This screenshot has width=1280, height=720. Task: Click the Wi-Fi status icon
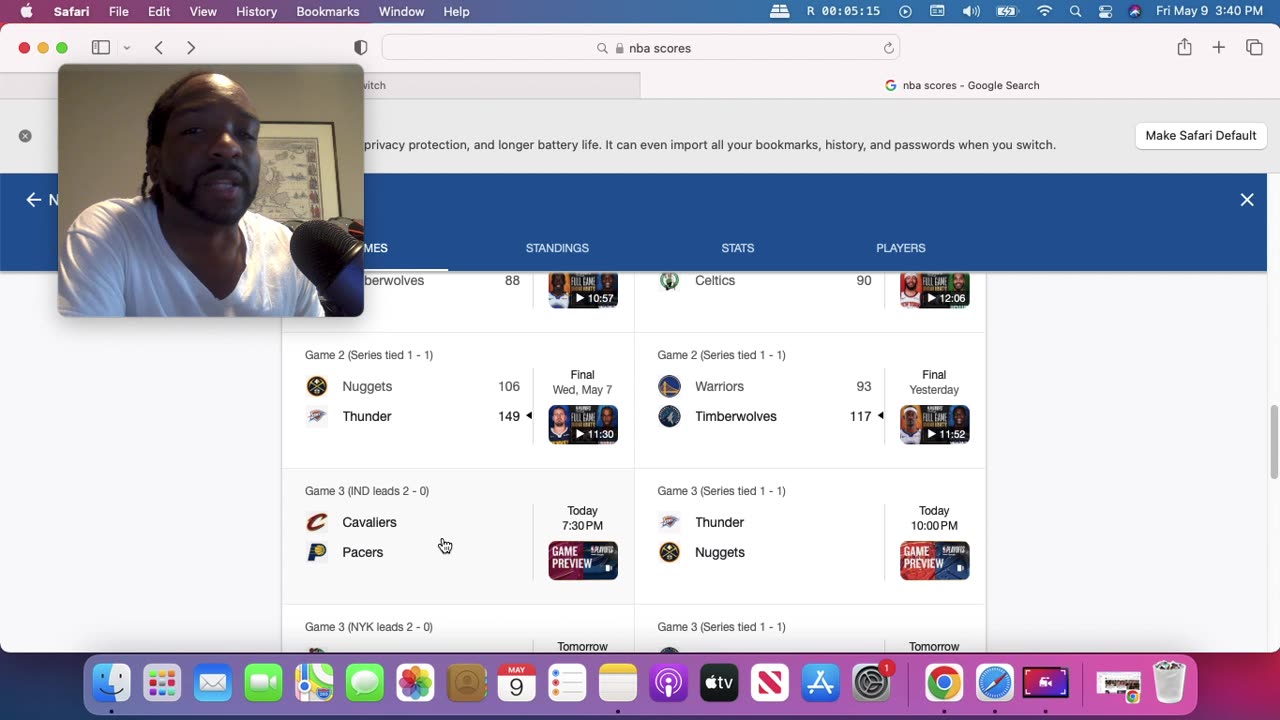1045,11
